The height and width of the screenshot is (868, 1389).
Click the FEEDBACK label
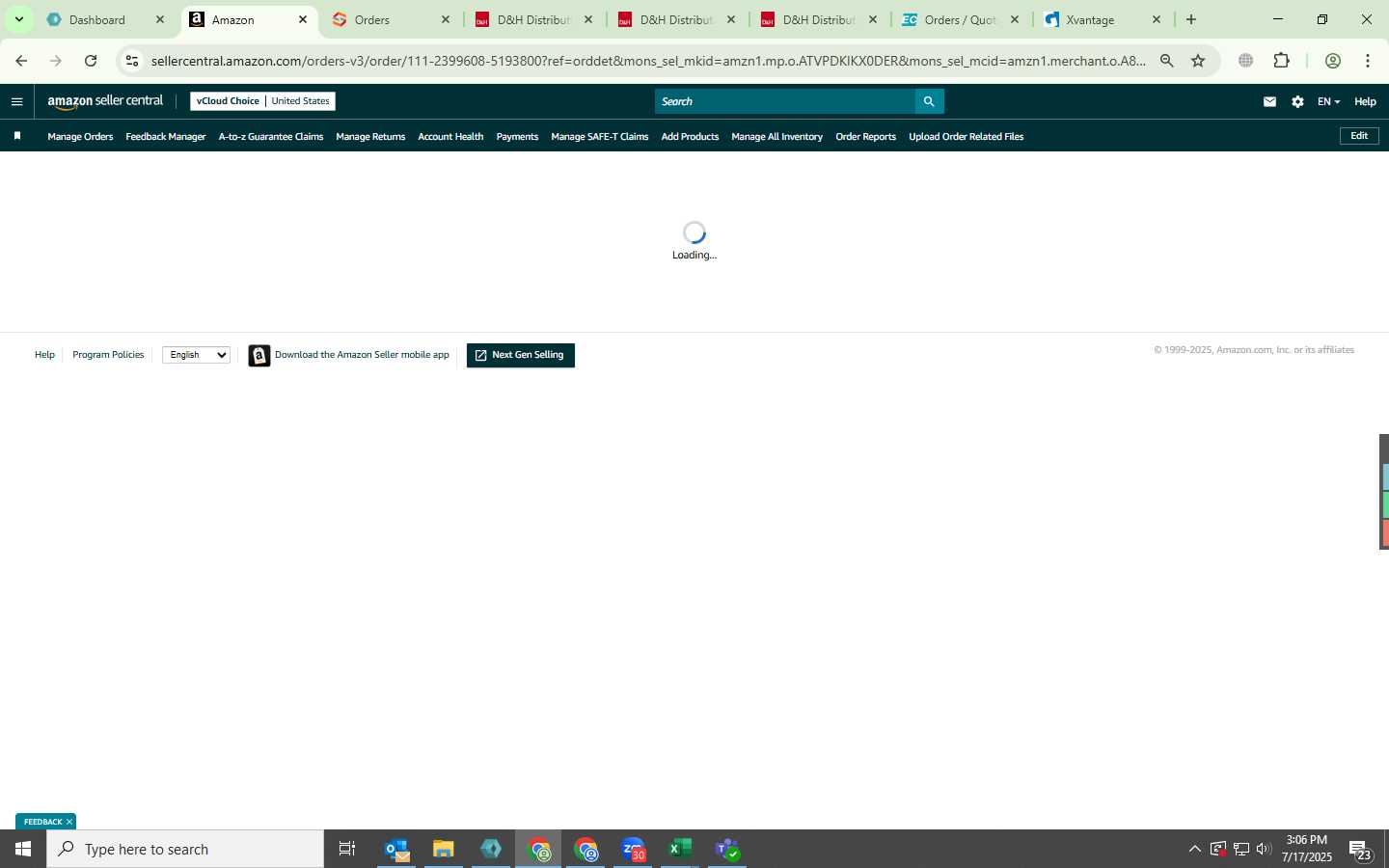point(42,822)
